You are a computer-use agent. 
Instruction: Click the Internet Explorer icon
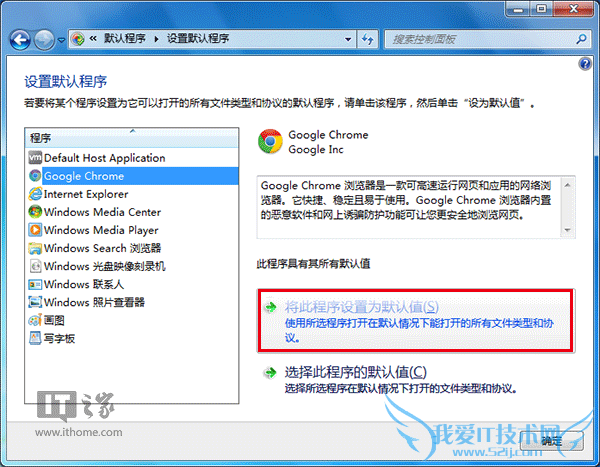[x=35, y=194]
